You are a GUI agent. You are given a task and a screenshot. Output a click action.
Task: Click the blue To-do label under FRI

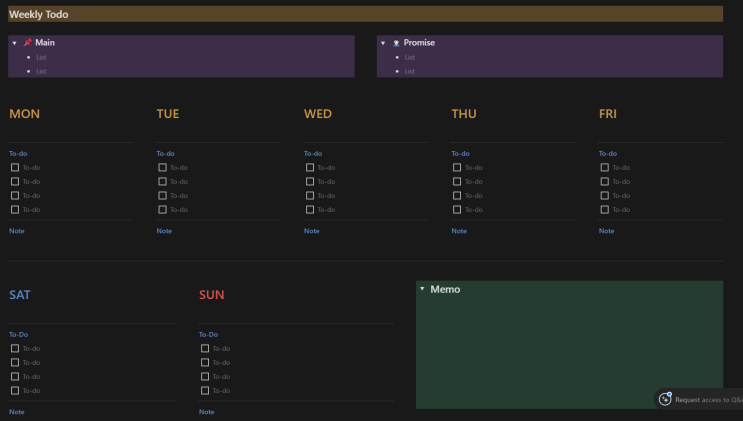tap(607, 154)
